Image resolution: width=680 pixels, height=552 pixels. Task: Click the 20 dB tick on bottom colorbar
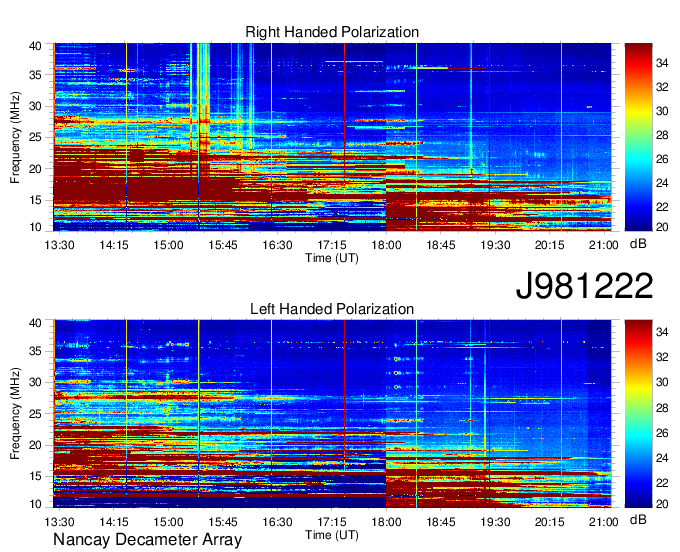(x=662, y=504)
